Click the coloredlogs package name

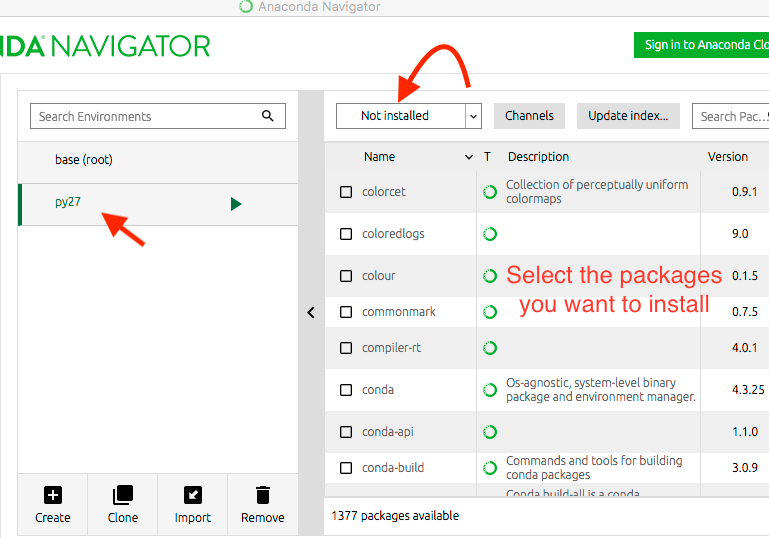(x=393, y=234)
